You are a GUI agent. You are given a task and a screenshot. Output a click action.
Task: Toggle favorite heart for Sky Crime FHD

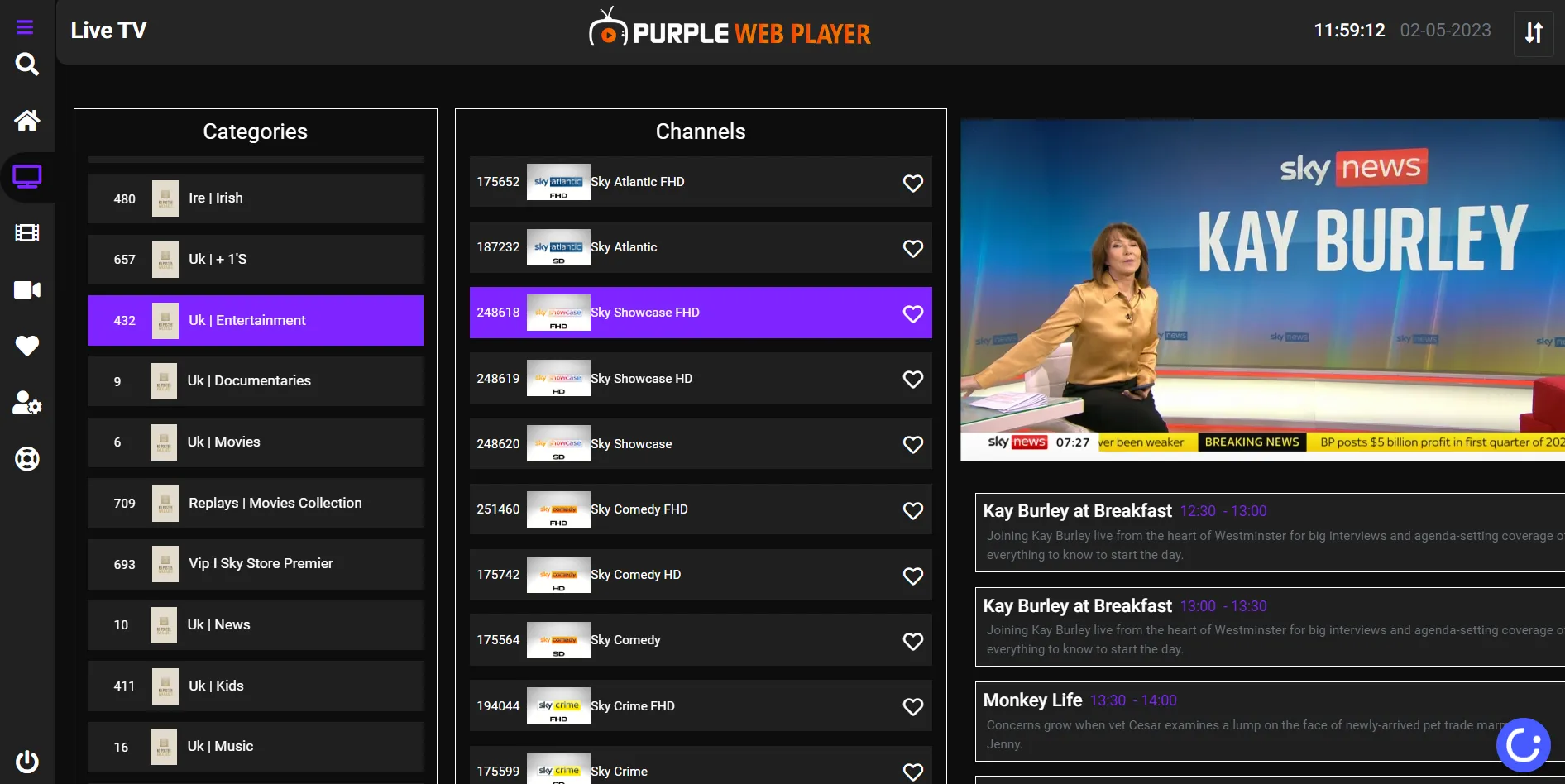[x=913, y=706]
